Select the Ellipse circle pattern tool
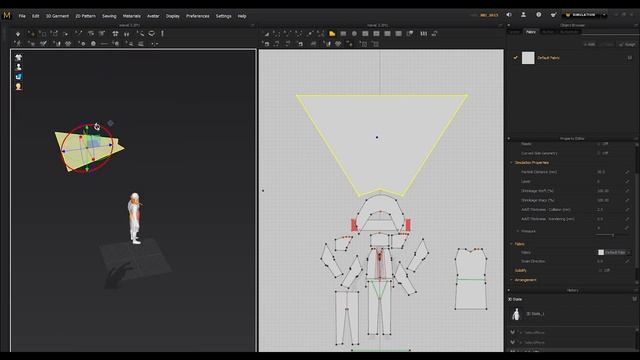The height and width of the screenshot is (360, 640). 354,34
